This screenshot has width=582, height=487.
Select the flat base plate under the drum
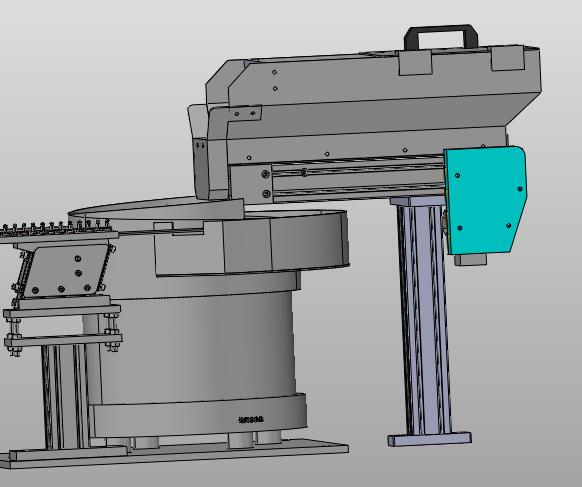(x=174, y=453)
